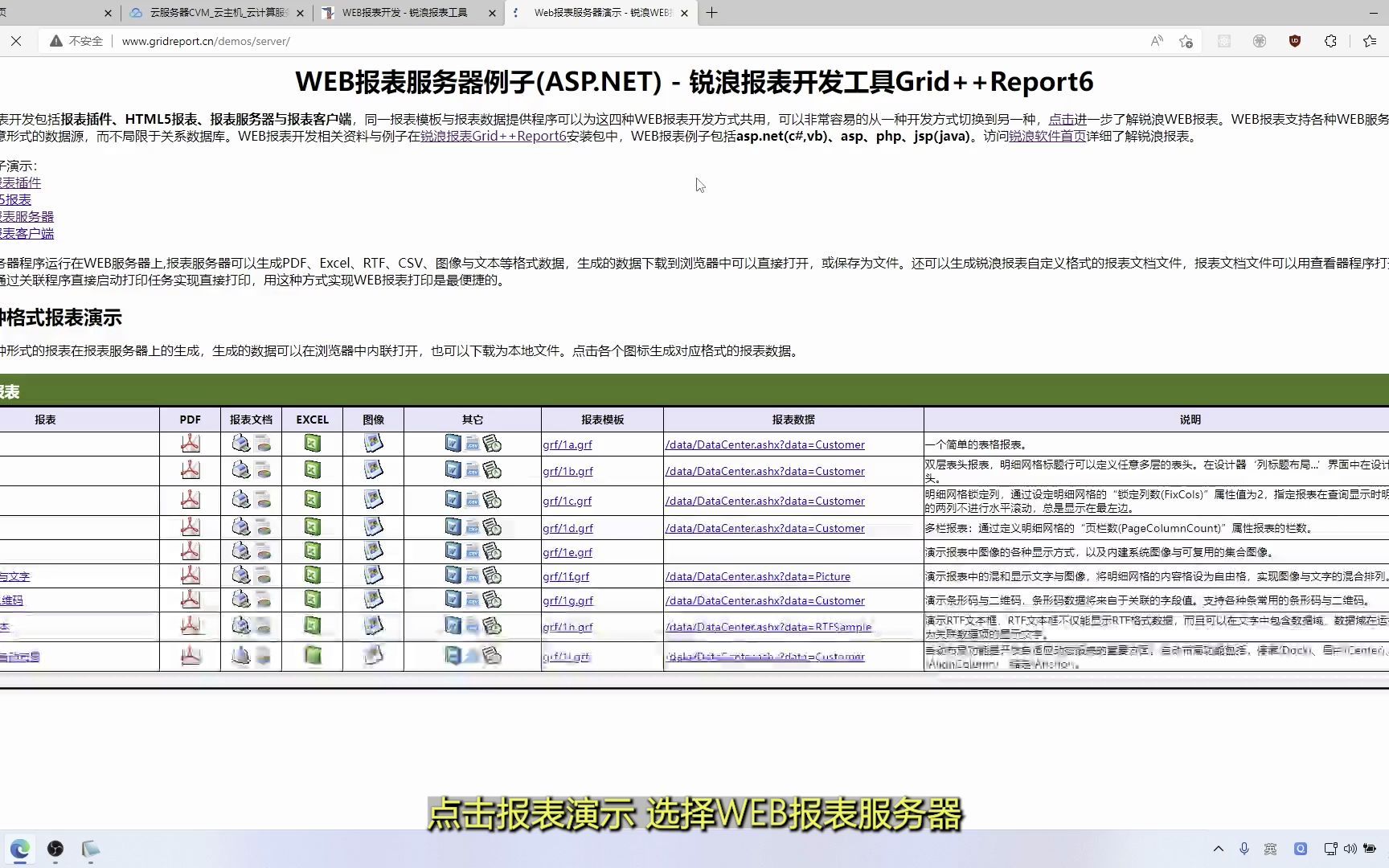Open PDF icon in grf/1a.grf row

(x=191, y=444)
